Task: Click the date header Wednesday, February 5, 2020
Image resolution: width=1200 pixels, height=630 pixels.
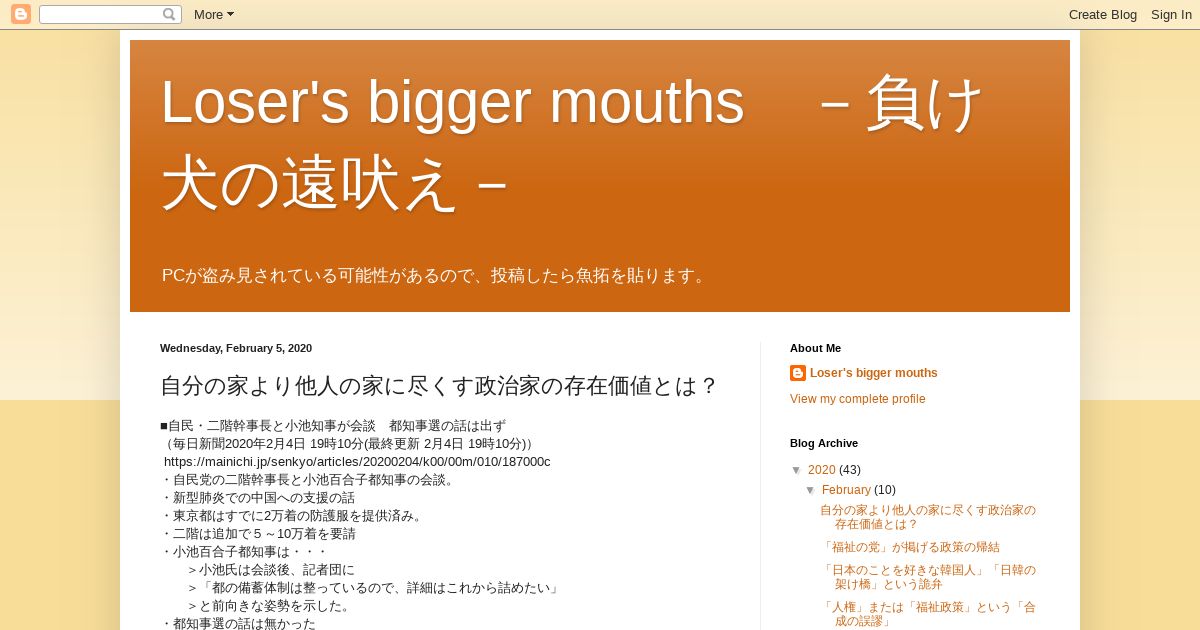Action: (236, 348)
